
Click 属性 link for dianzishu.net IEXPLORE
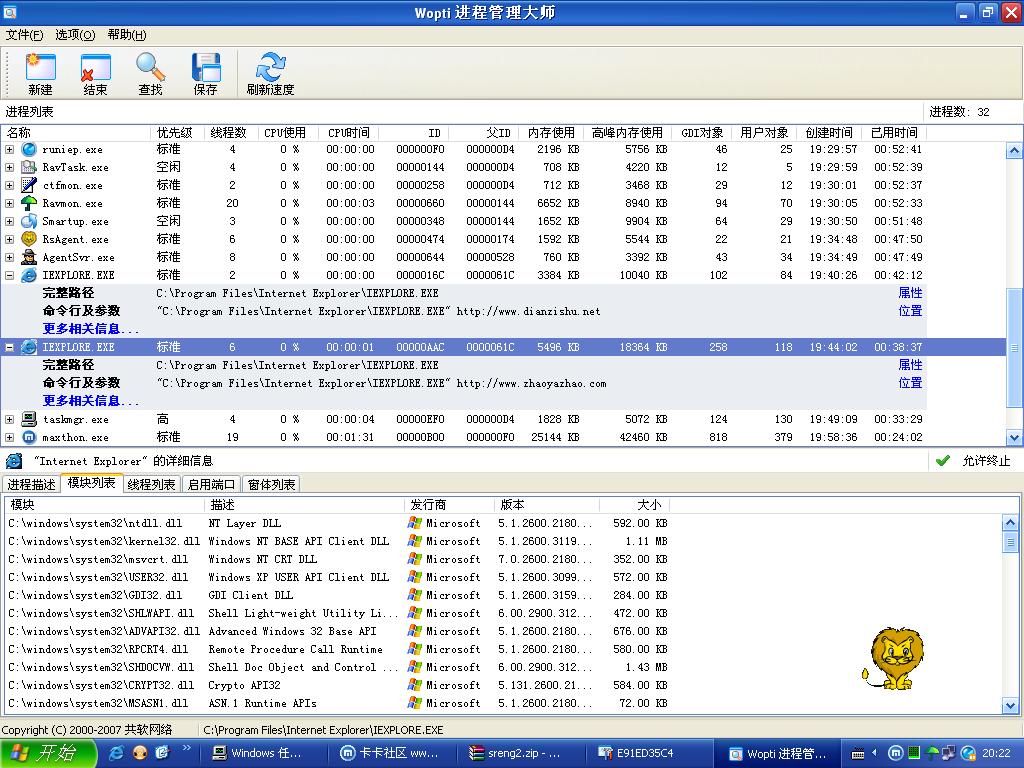(x=910, y=293)
